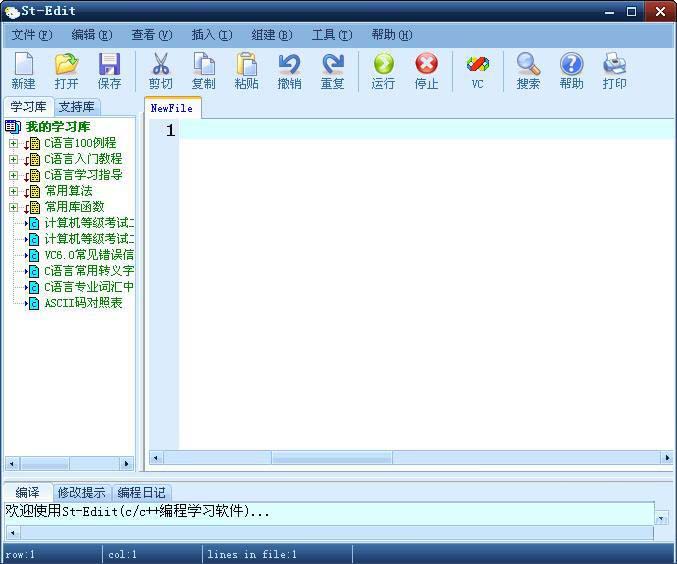The height and width of the screenshot is (564, 677).
Task: Open search with the 搜索 magnifier icon
Action: pos(528,71)
